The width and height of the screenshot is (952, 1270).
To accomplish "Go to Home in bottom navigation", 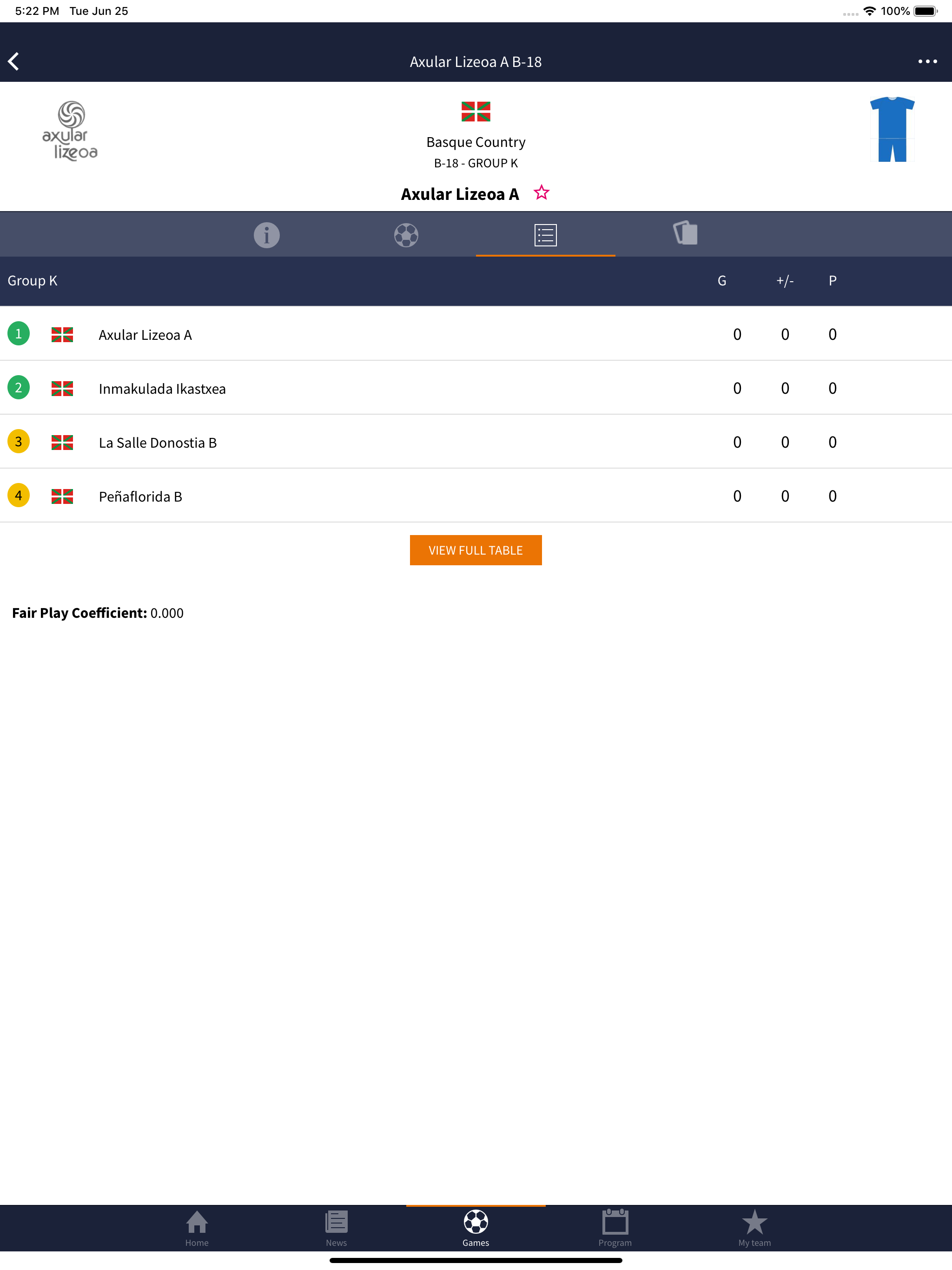I will (x=196, y=1228).
